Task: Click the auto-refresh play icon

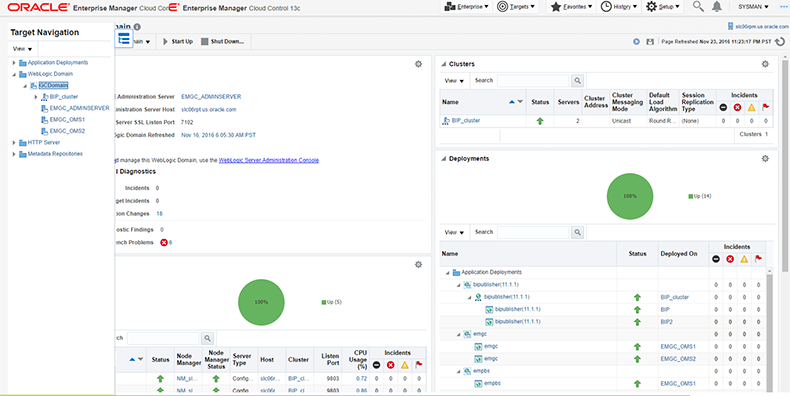Action: (x=637, y=42)
